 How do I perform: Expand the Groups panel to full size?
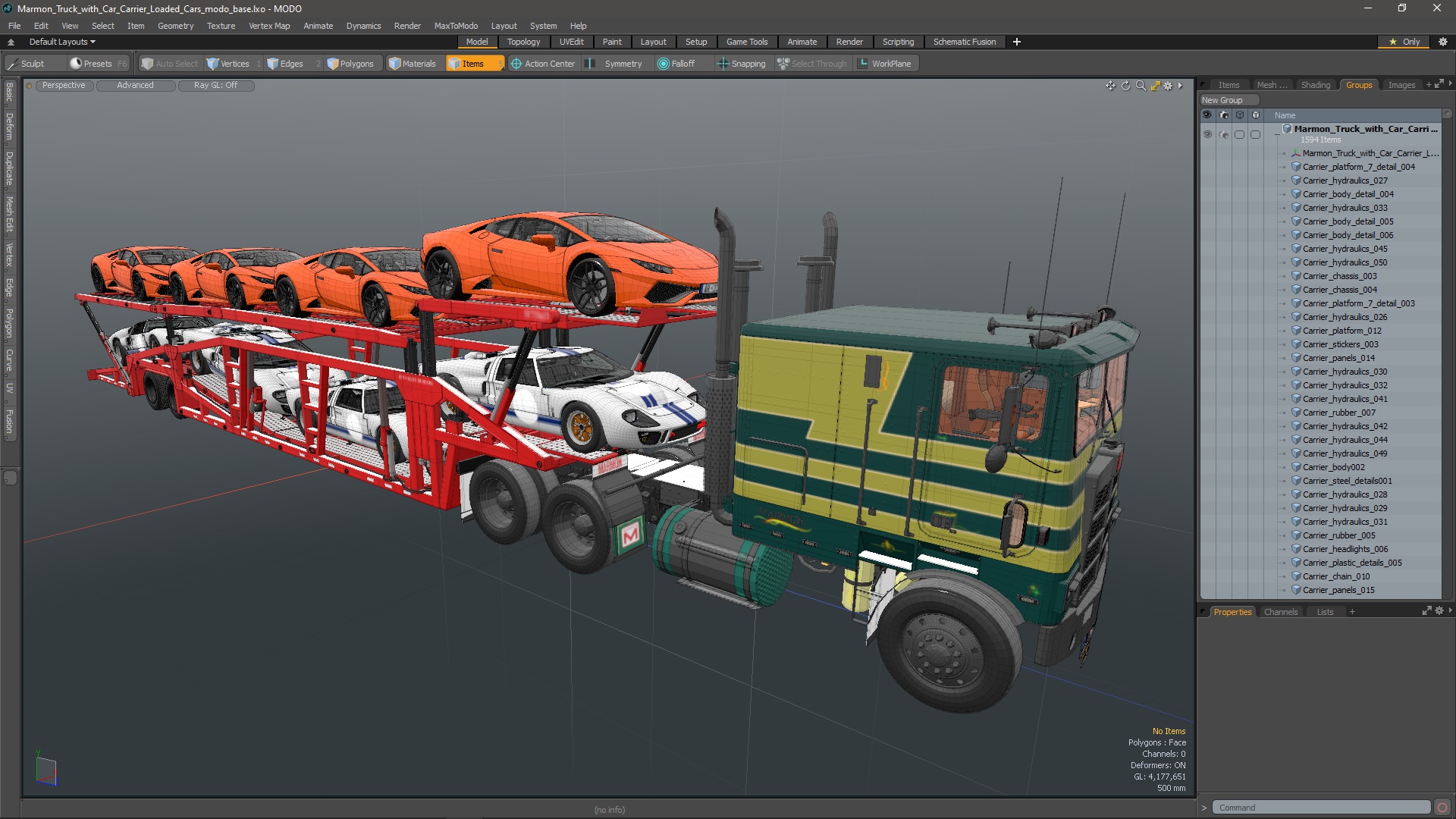pos(1439,84)
